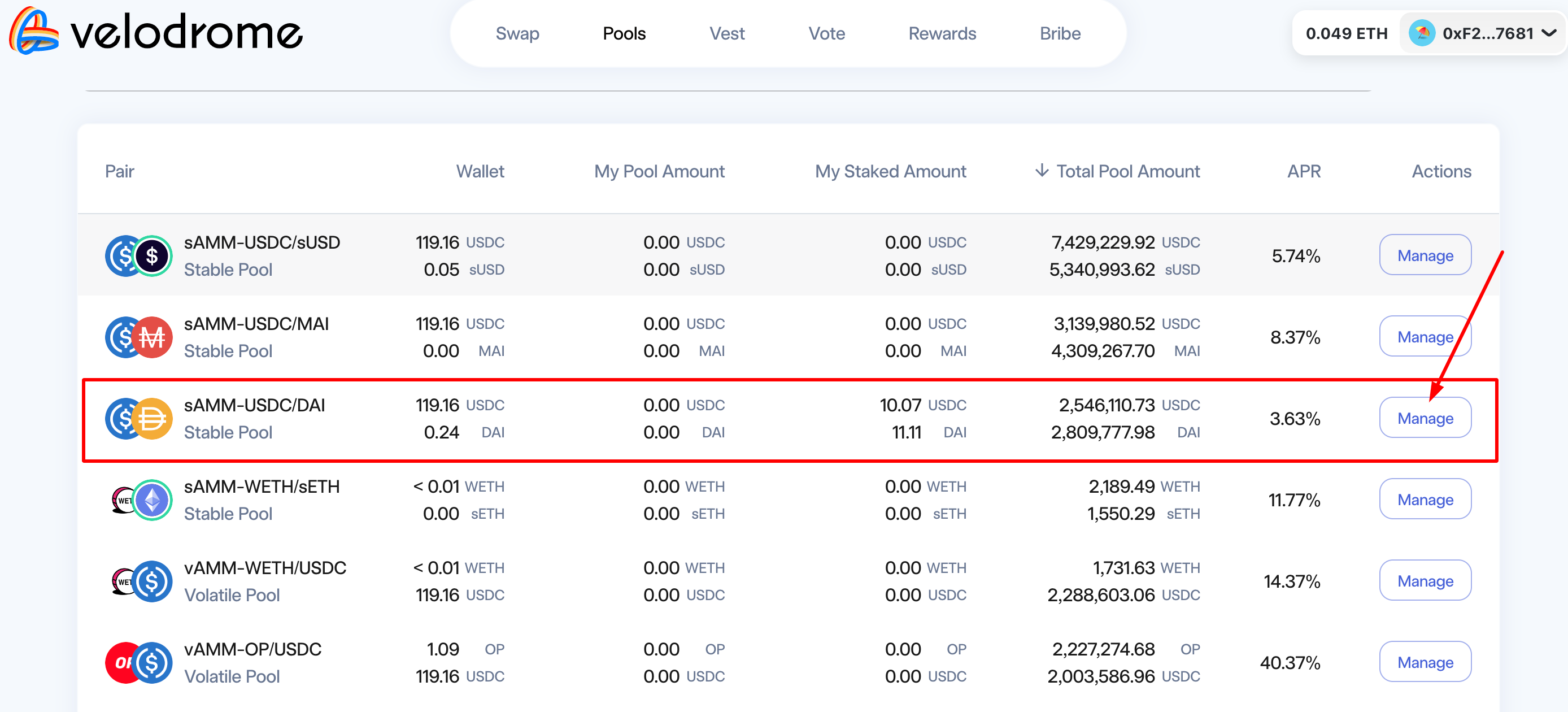Switch to the Vote tab
The image size is (1568, 712).
pos(826,33)
